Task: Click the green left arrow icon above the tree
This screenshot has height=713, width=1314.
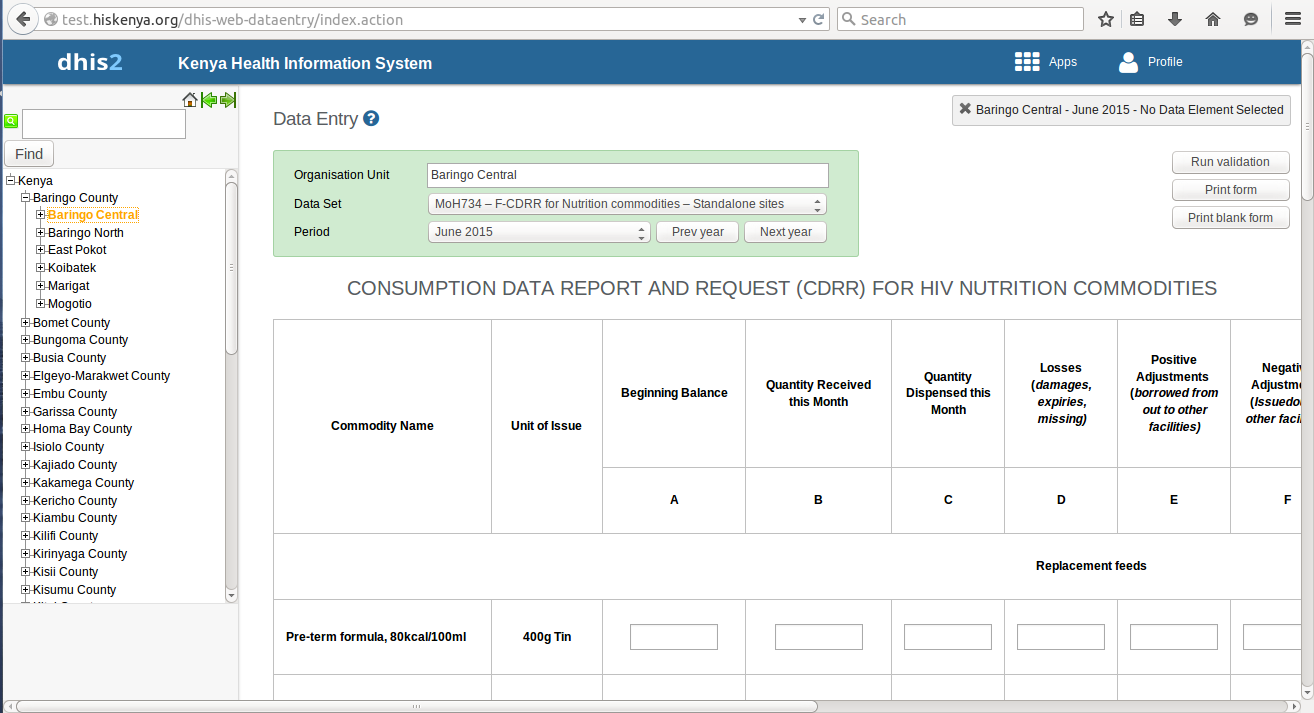Action: (x=209, y=100)
